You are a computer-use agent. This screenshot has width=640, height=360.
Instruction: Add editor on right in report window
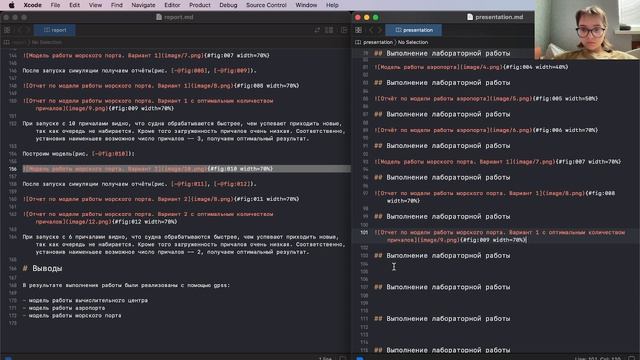coord(344,30)
